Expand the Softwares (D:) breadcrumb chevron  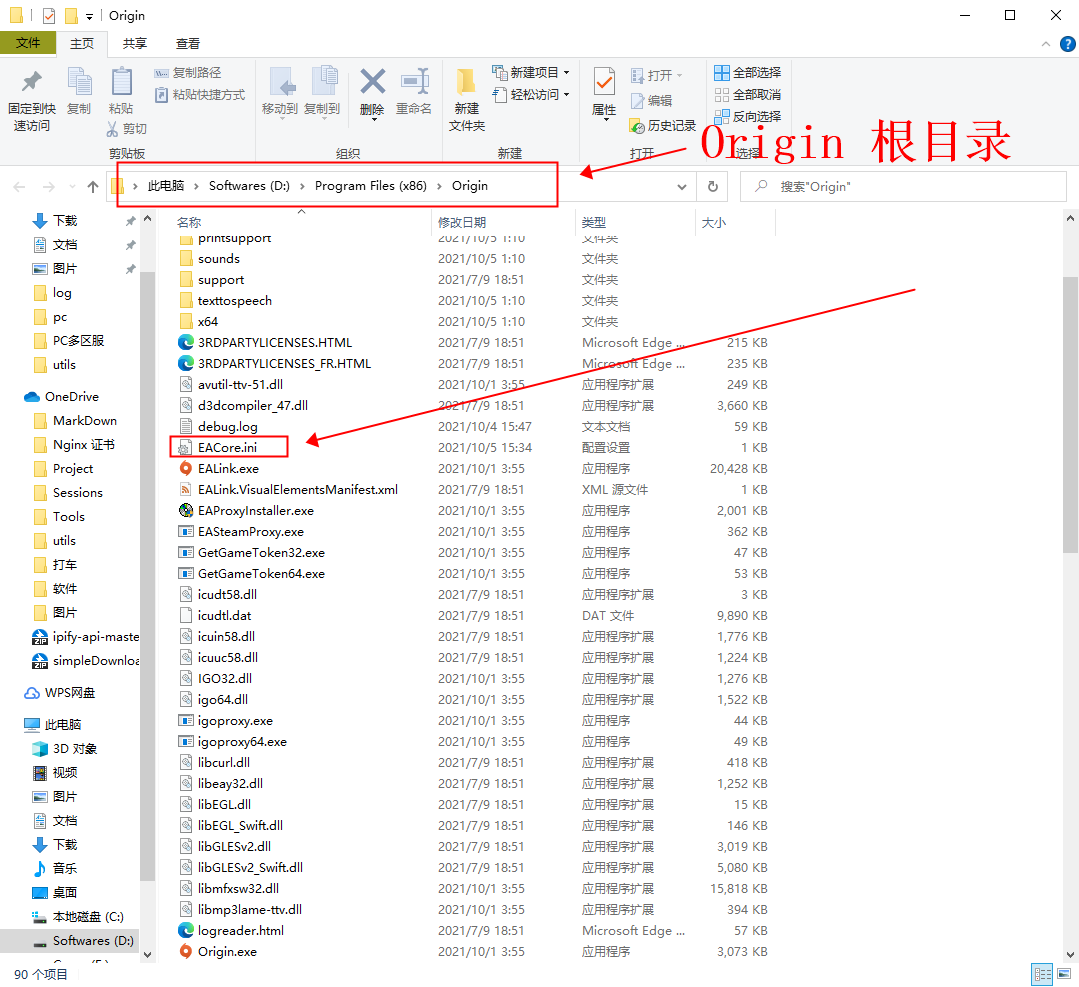pos(302,186)
